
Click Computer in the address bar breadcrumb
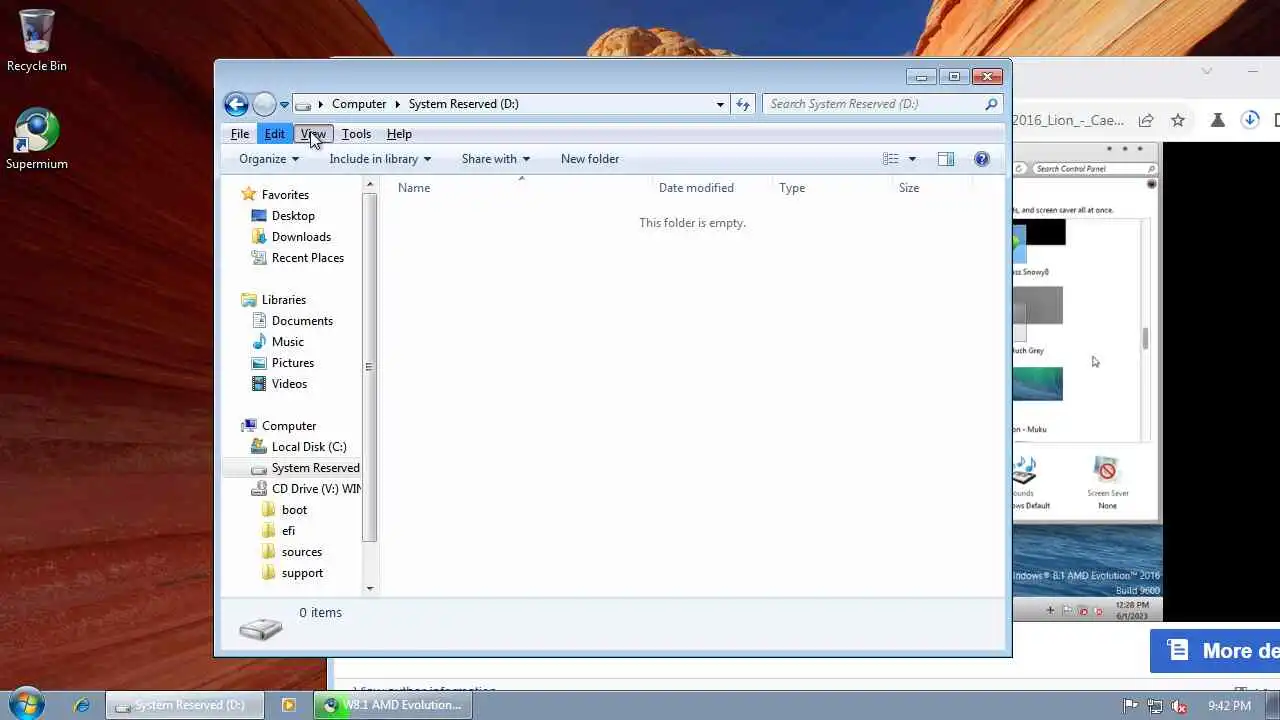[359, 104]
